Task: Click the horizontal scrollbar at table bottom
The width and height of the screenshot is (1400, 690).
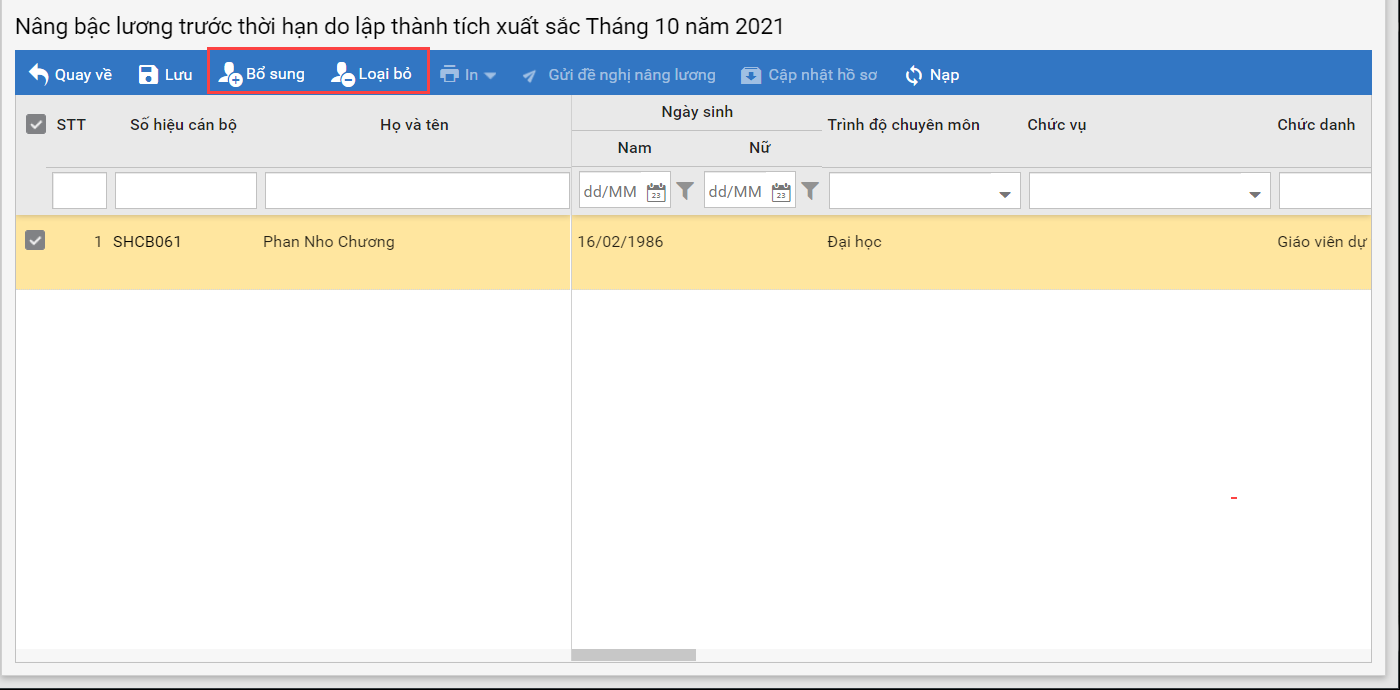Action: [633, 656]
